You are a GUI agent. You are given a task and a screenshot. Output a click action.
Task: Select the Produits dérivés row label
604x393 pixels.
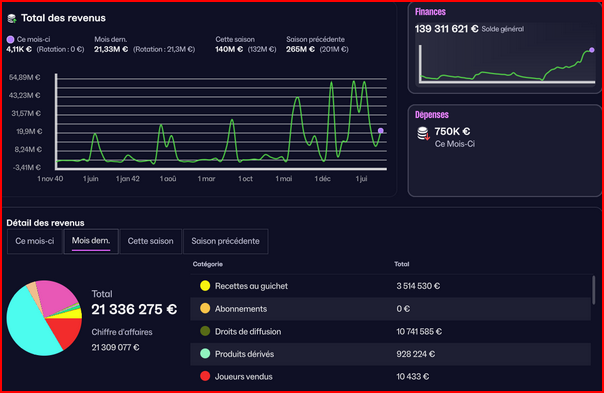pos(244,354)
